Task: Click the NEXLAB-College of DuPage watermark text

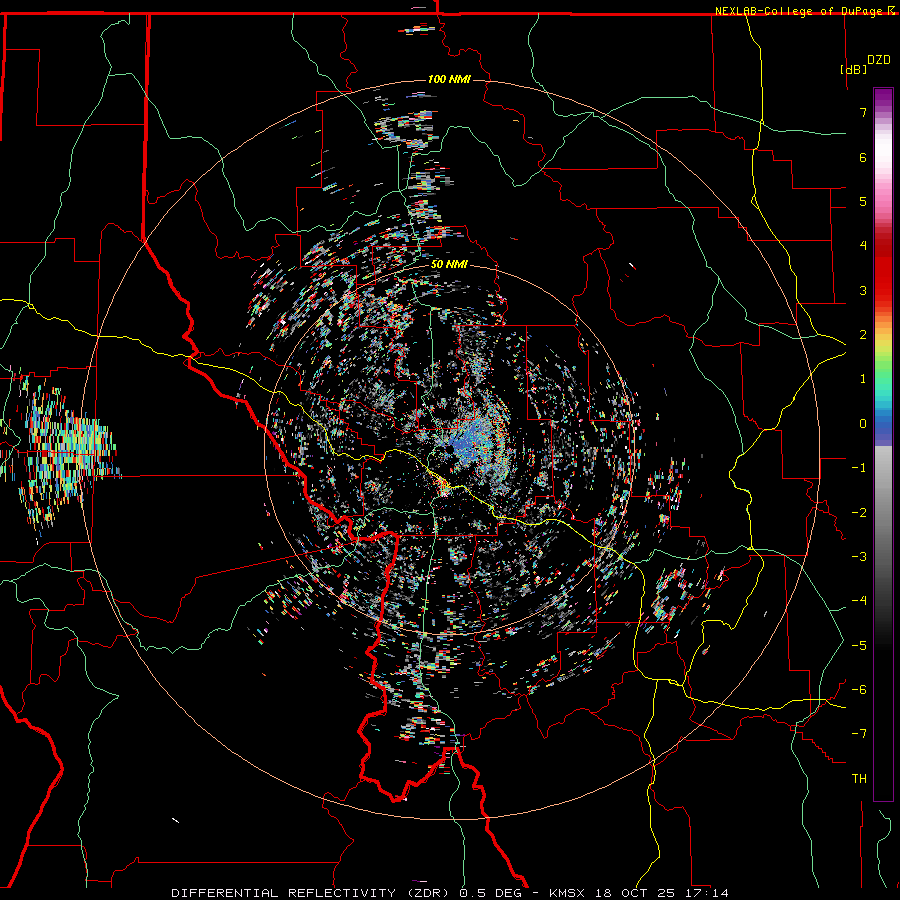Action: 801,11
